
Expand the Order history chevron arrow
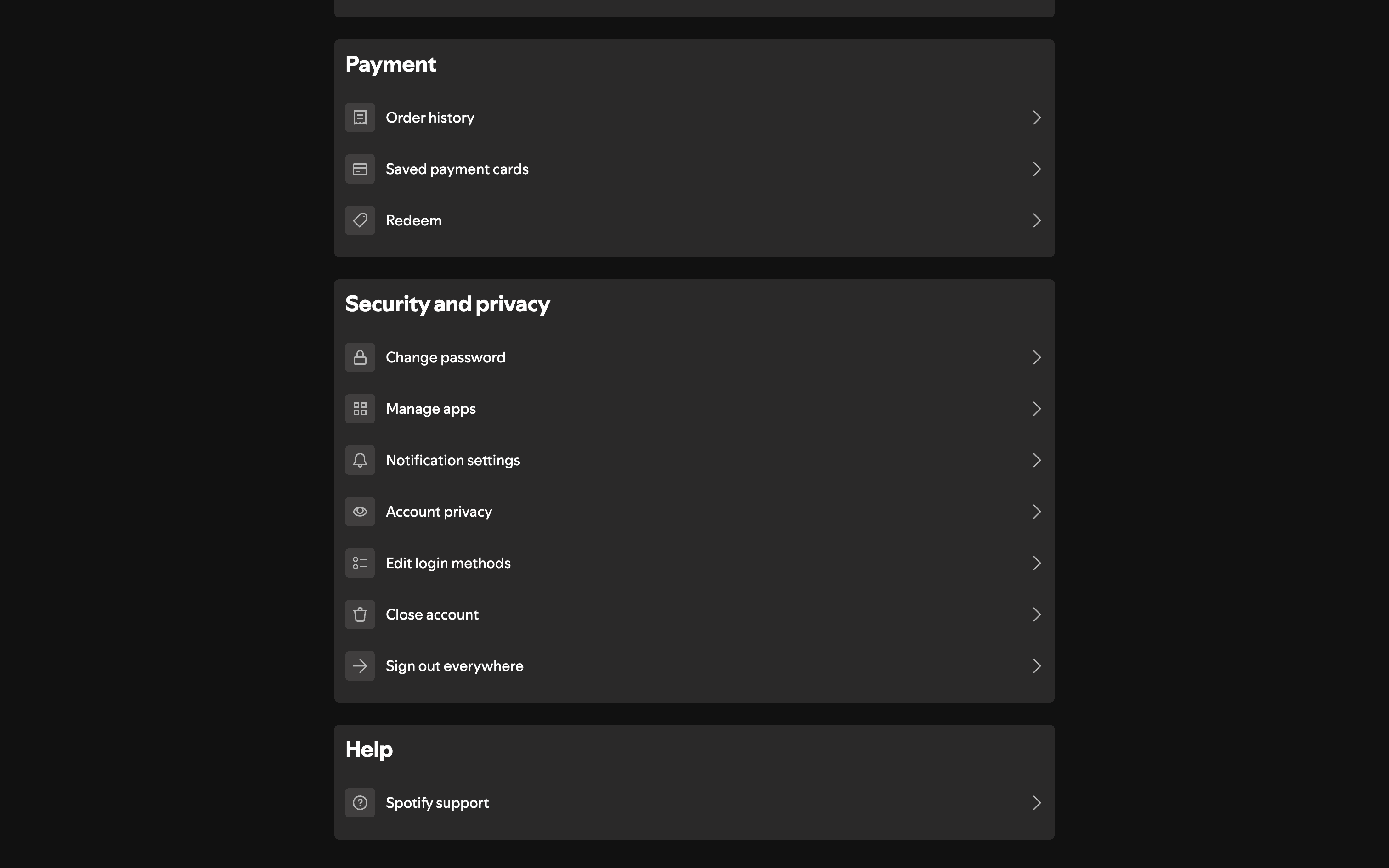(1037, 118)
